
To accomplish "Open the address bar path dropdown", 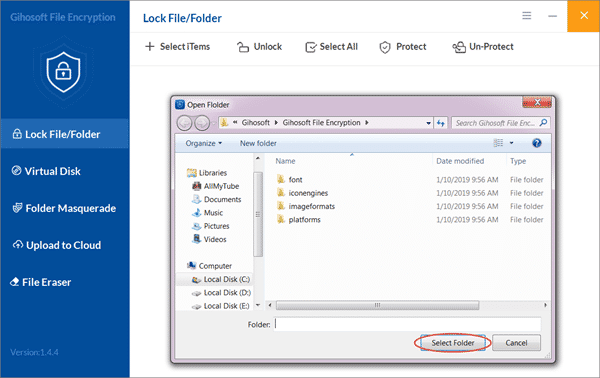I will click(428, 123).
